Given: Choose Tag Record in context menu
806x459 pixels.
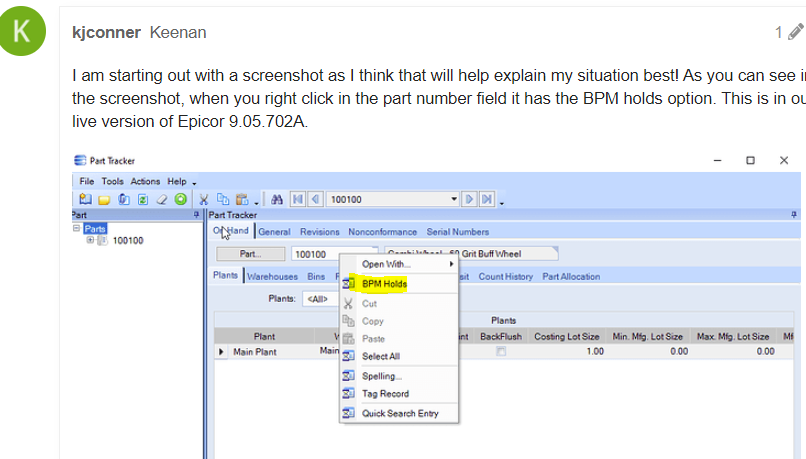Looking at the screenshot, I should point(386,394).
